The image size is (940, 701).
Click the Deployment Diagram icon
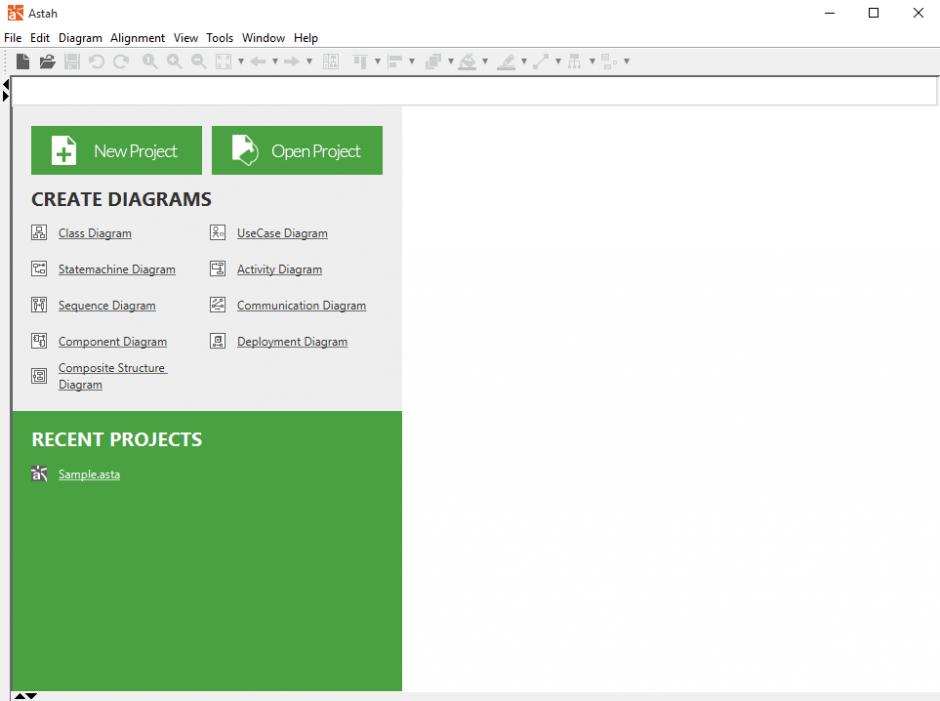click(x=218, y=341)
